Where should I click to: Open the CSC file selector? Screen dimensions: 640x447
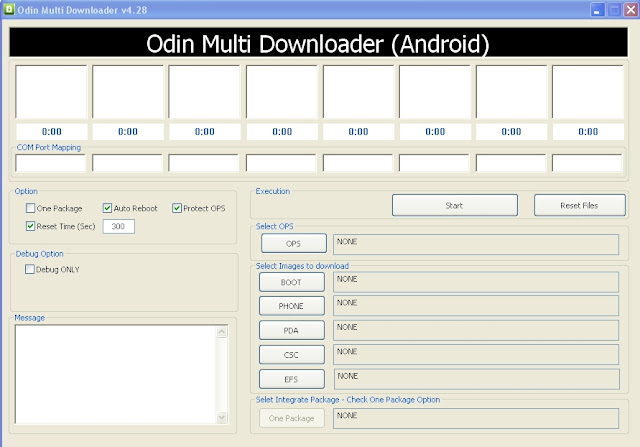[292, 355]
